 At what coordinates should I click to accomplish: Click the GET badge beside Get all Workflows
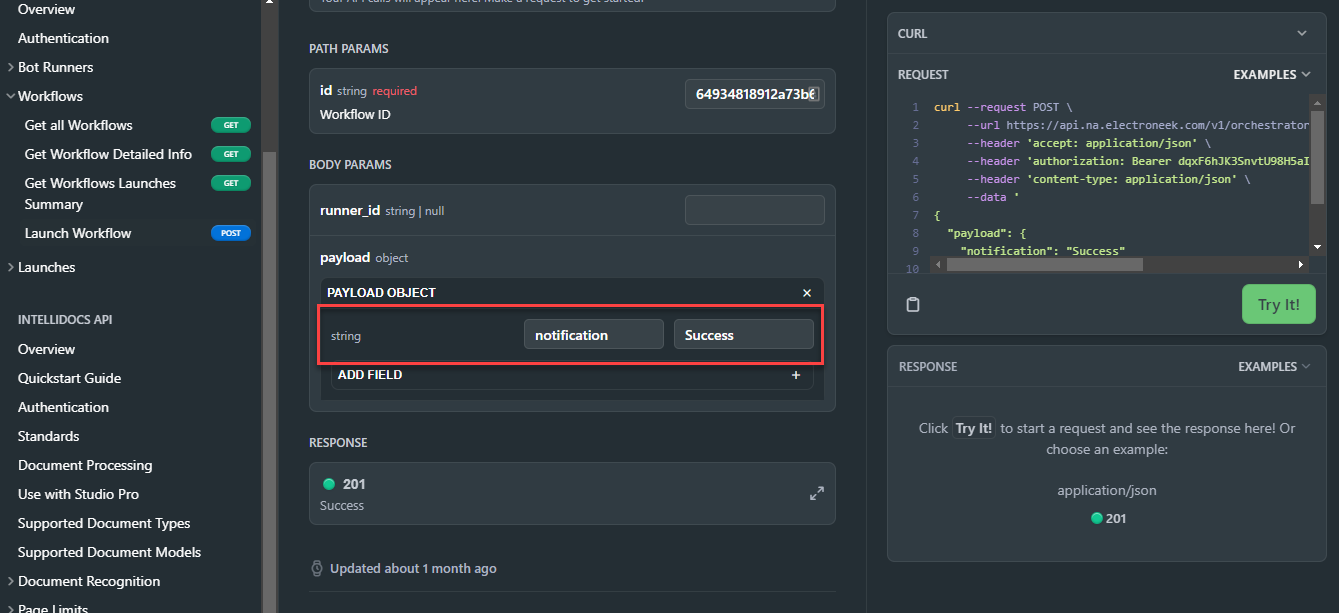click(x=231, y=125)
